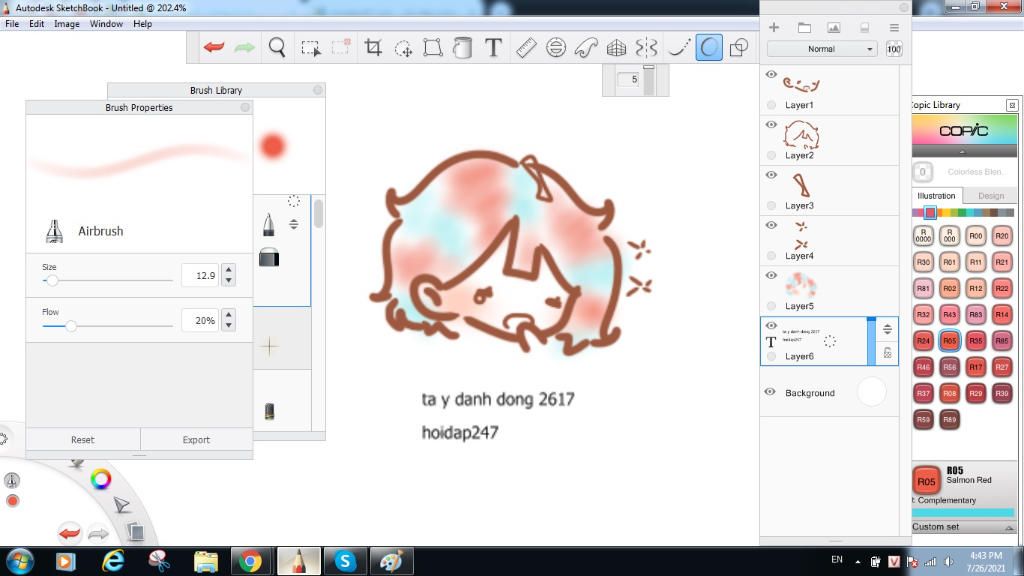1024x576 pixels.
Task: Select the Text tool in toolbar
Action: pos(493,47)
